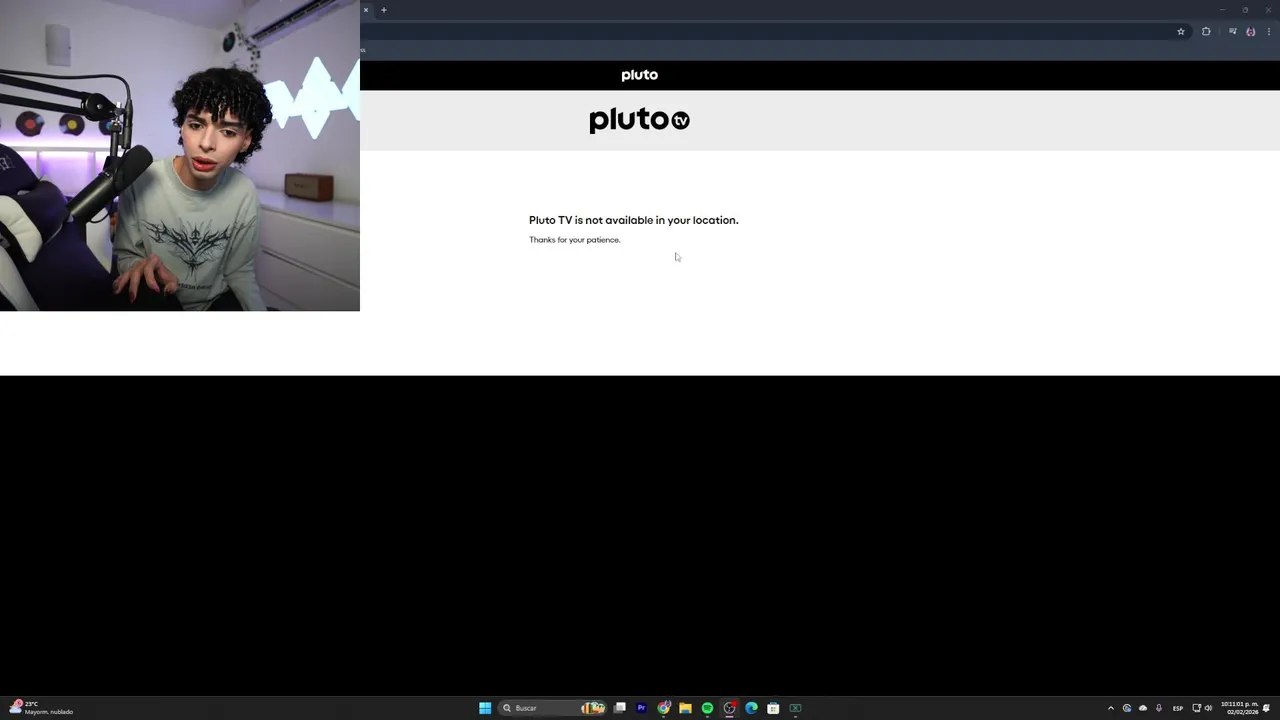This screenshot has width=1280, height=720.
Task: Open the network status tray icon
Action: [1197, 708]
